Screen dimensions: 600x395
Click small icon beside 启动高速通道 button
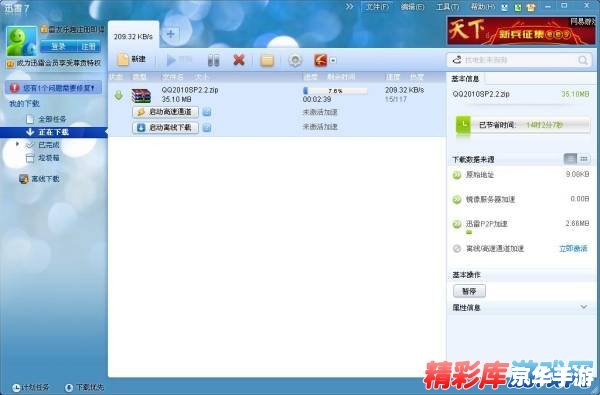coord(207,112)
